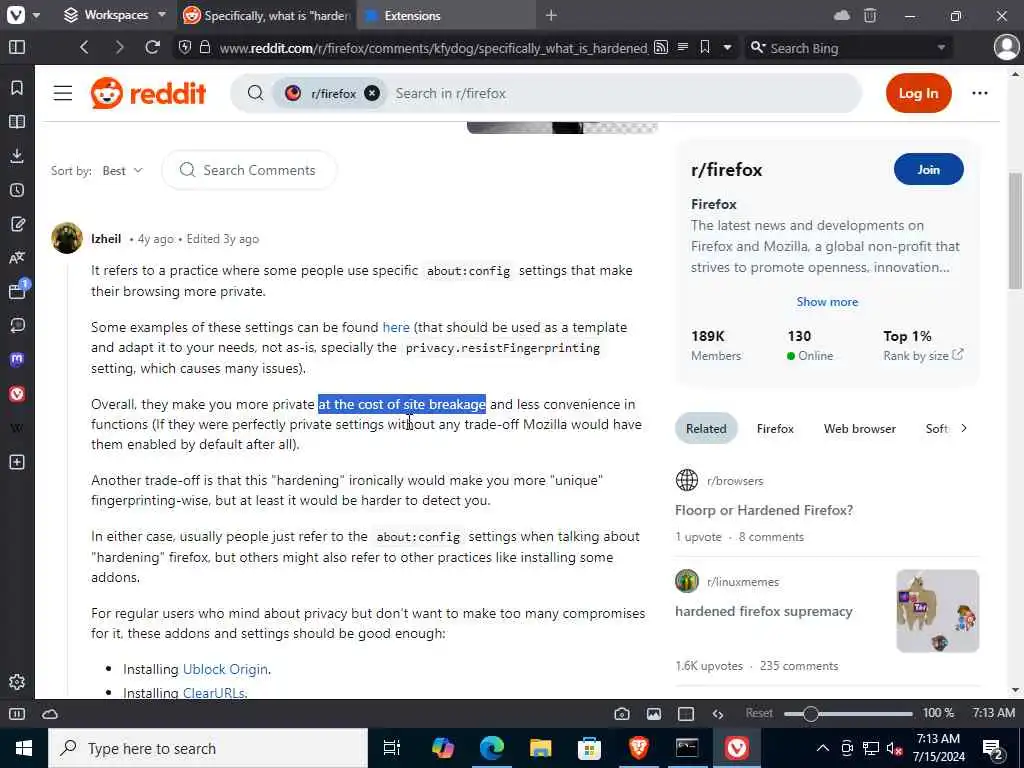Screen dimensions: 1024x768
Task: Toggle images display in status bar
Action: pos(654,714)
